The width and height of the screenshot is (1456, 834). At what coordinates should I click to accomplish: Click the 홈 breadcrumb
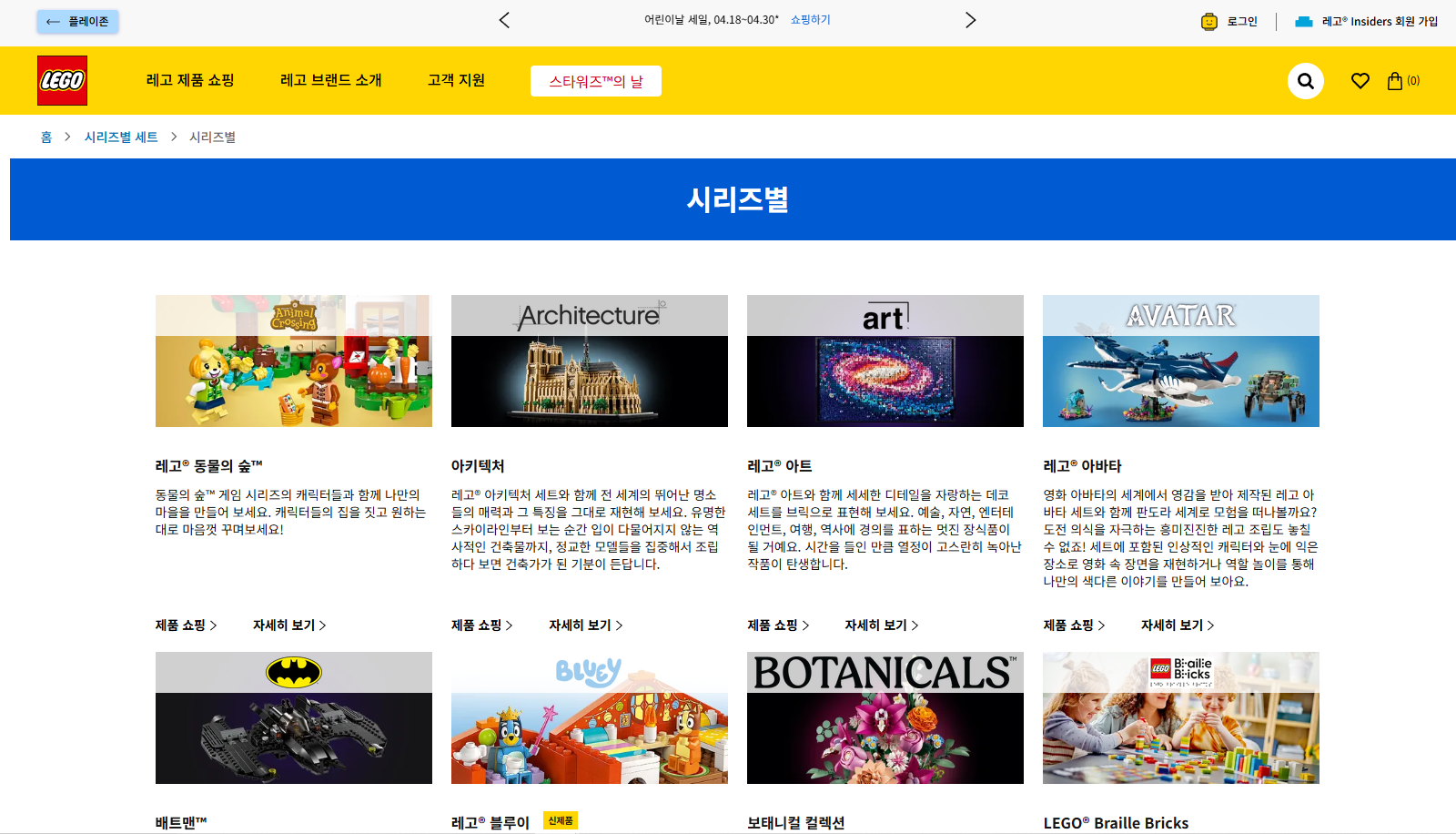(x=46, y=137)
